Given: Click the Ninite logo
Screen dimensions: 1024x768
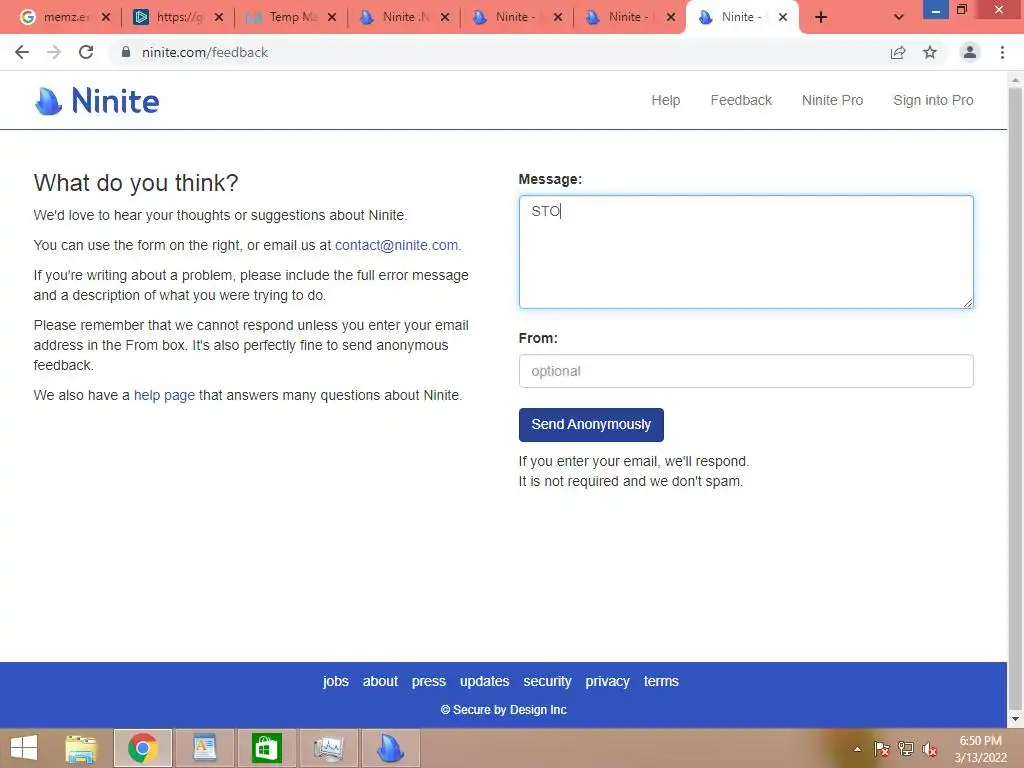Looking at the screenshot, I should coord(97,101).
